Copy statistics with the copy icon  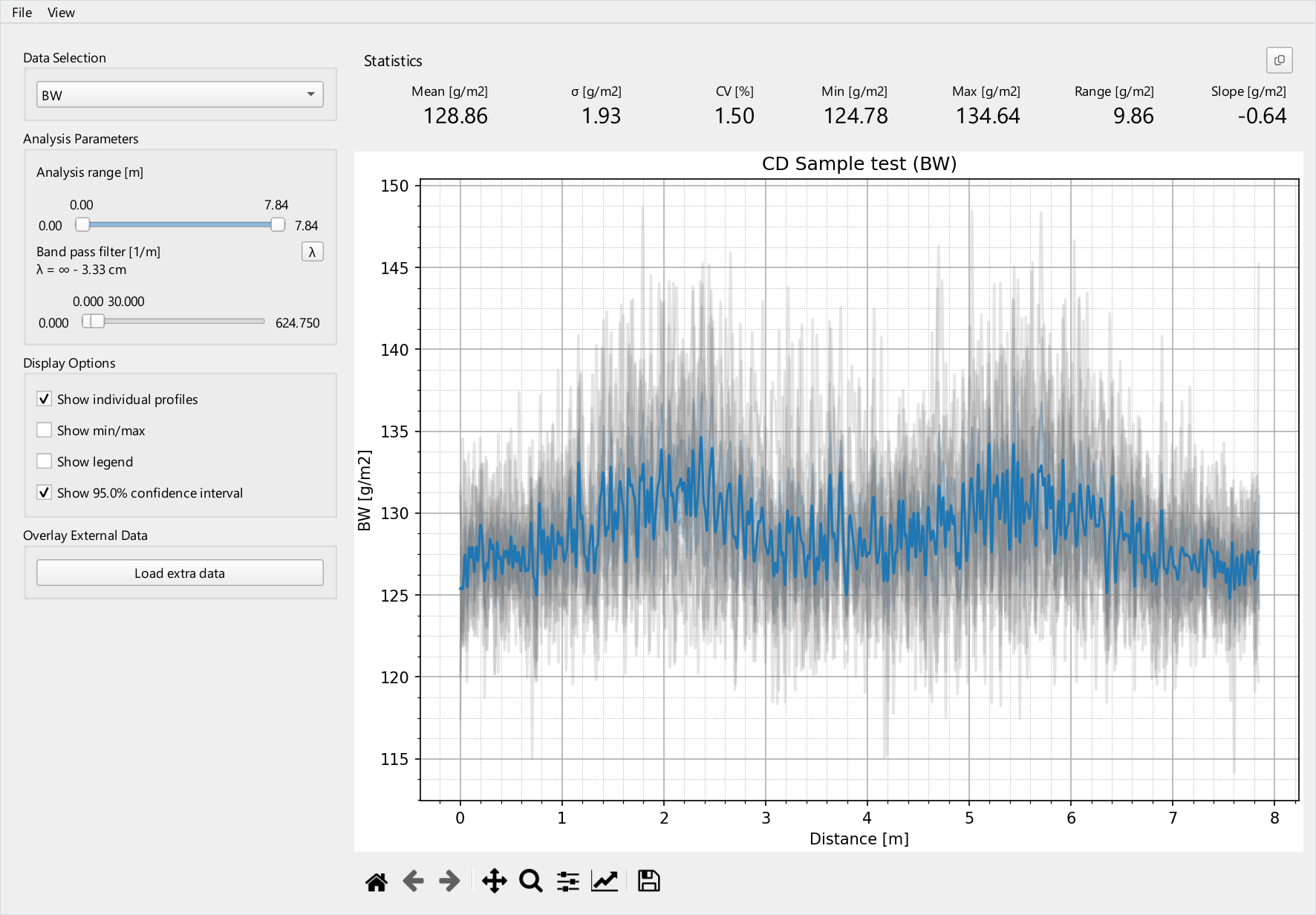coord(1279,60)
